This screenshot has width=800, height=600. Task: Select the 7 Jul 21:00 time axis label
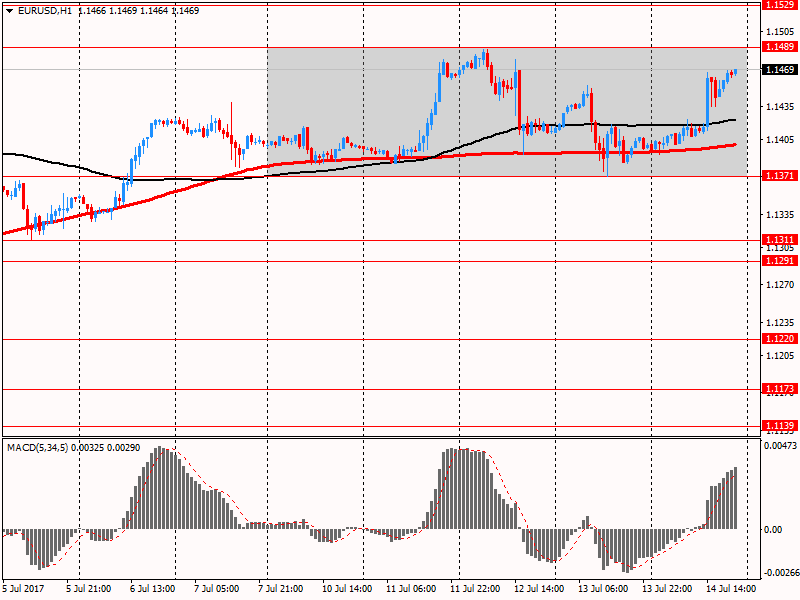click(281, 589)
